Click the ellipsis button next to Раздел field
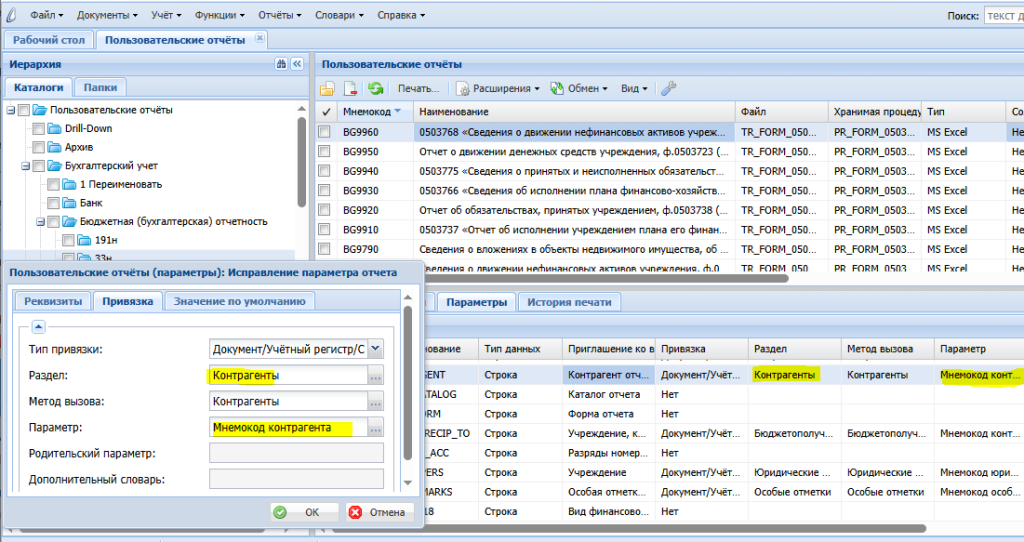The image size is (1024, 542). [376, 375]
